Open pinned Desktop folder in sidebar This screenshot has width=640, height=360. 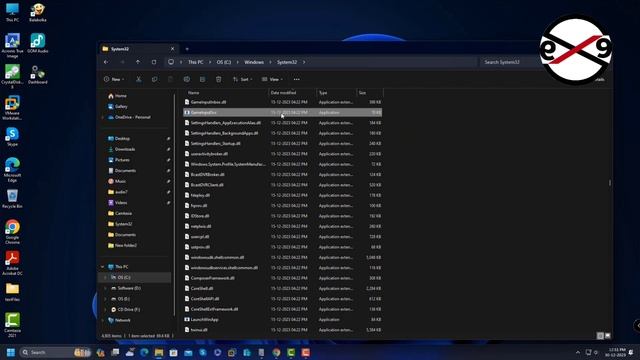click(119, 139)
